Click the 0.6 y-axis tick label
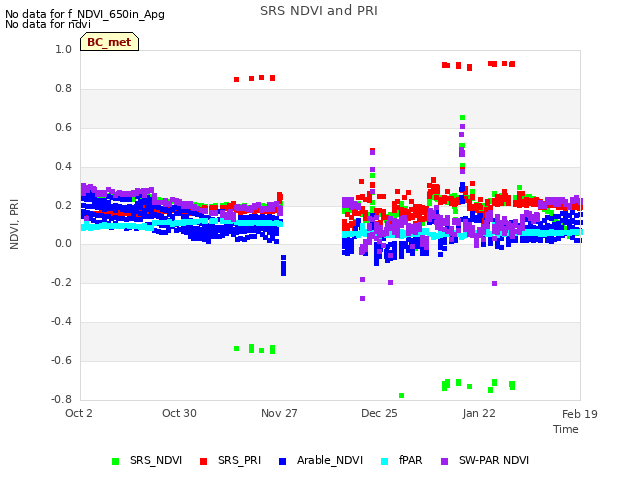Image resolution: width=640 pixels, height=480 pixels. click(63, 127)
